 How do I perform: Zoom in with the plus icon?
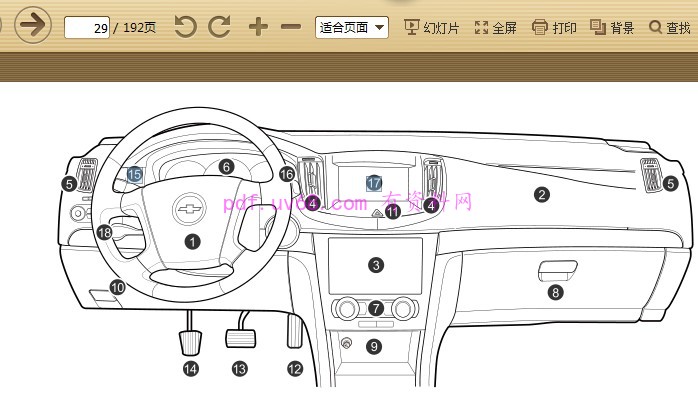(x=258, y=27)
